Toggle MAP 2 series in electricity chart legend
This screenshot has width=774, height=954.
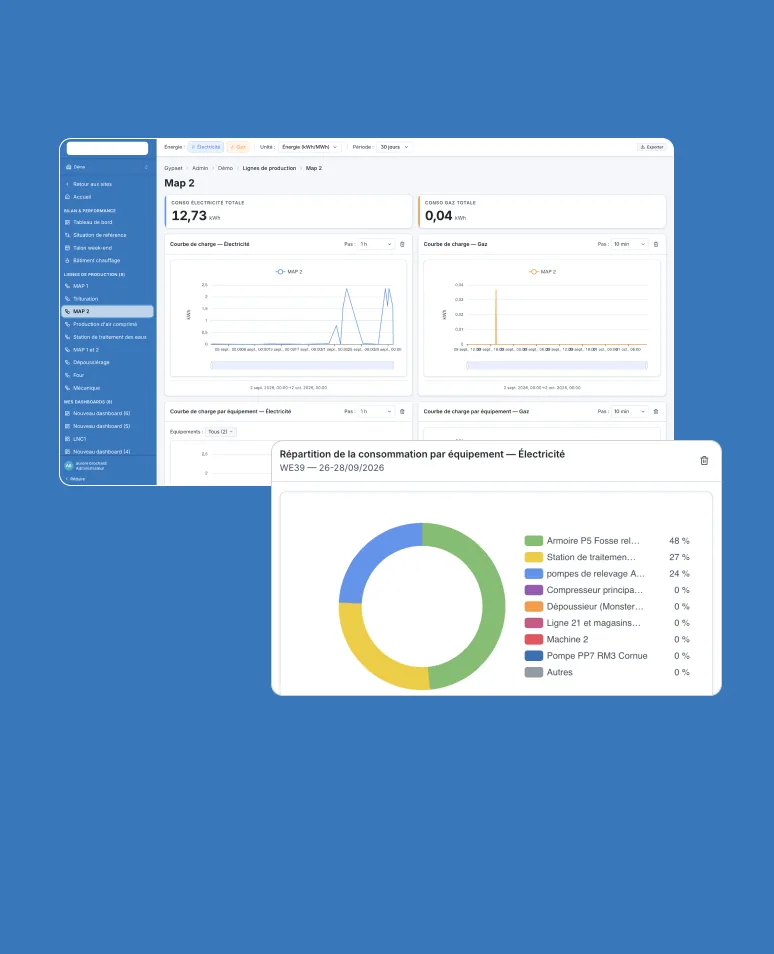(x=289, y=271)
